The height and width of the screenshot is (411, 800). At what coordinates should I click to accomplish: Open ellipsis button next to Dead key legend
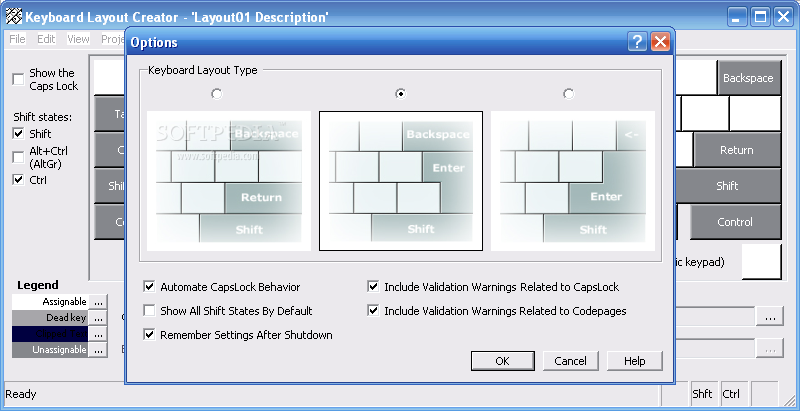point(98,318)
